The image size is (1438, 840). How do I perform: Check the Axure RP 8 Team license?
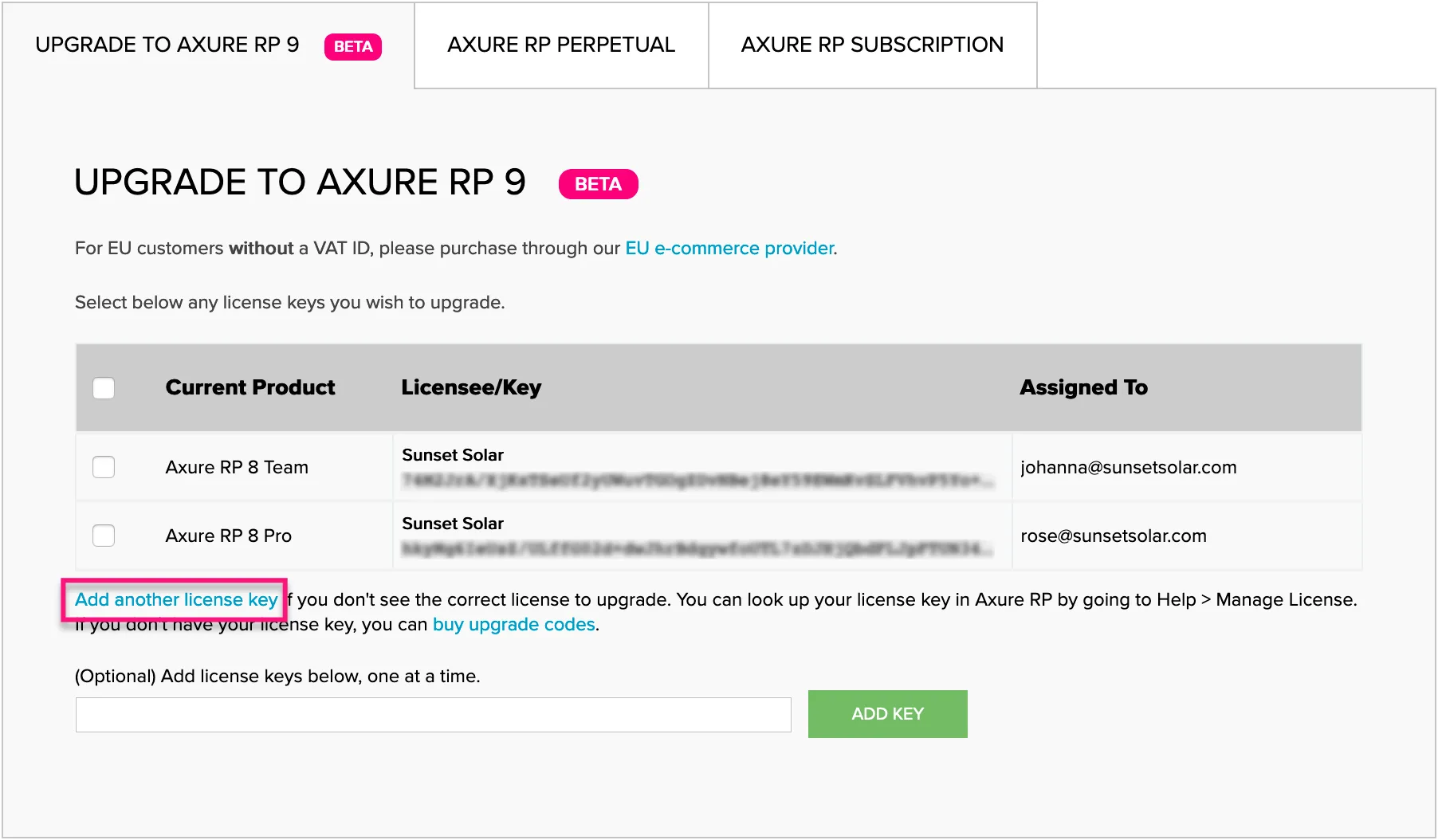[104, 467]
